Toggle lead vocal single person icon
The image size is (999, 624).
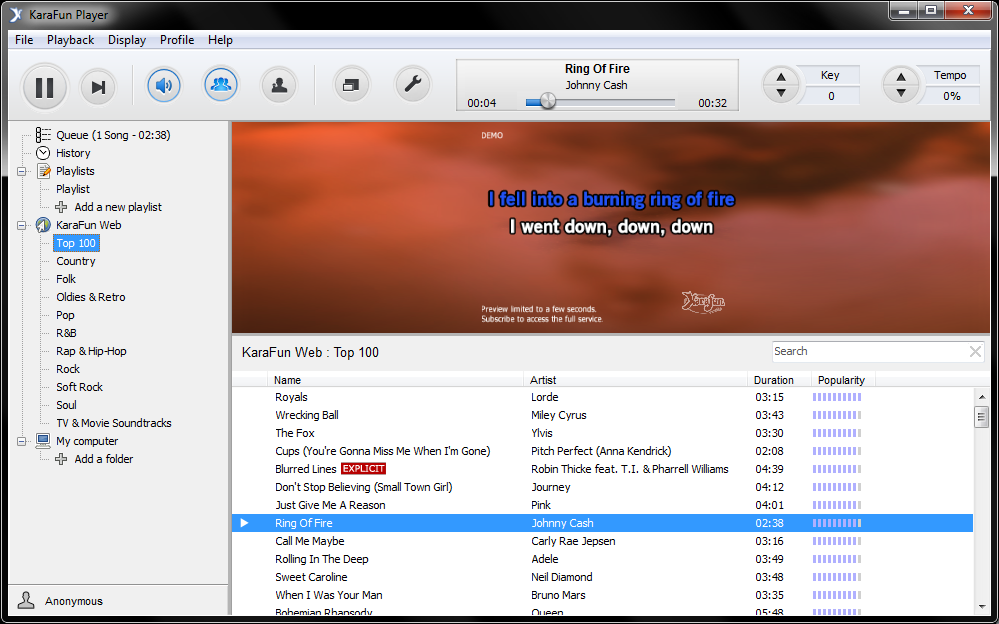(x=279, y=85)
